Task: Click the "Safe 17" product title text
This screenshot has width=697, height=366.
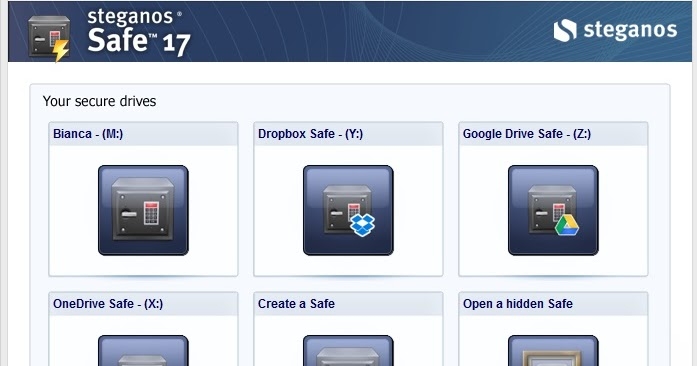Action: [x=139, y=41]
